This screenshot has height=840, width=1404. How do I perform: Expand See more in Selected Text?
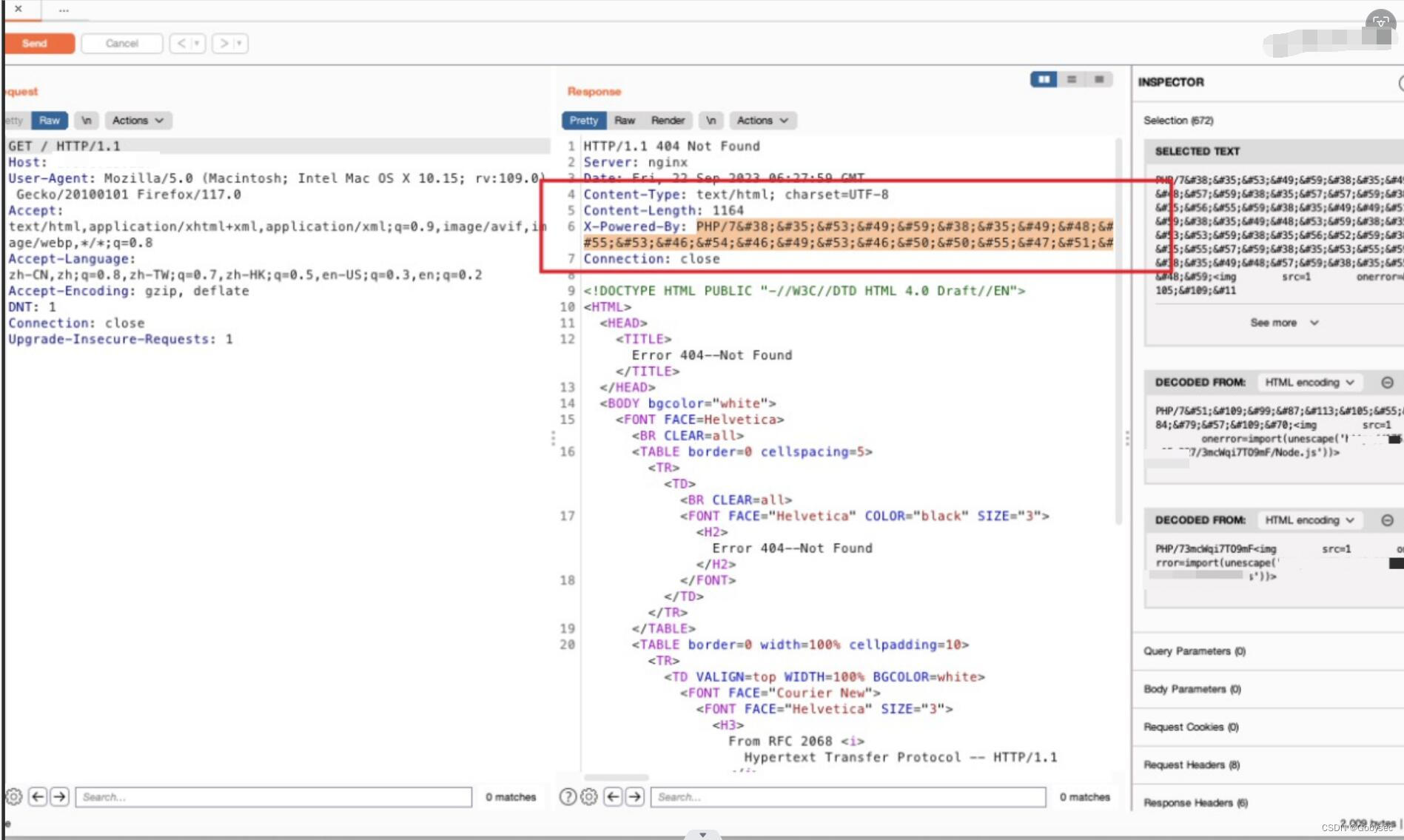1283,323
